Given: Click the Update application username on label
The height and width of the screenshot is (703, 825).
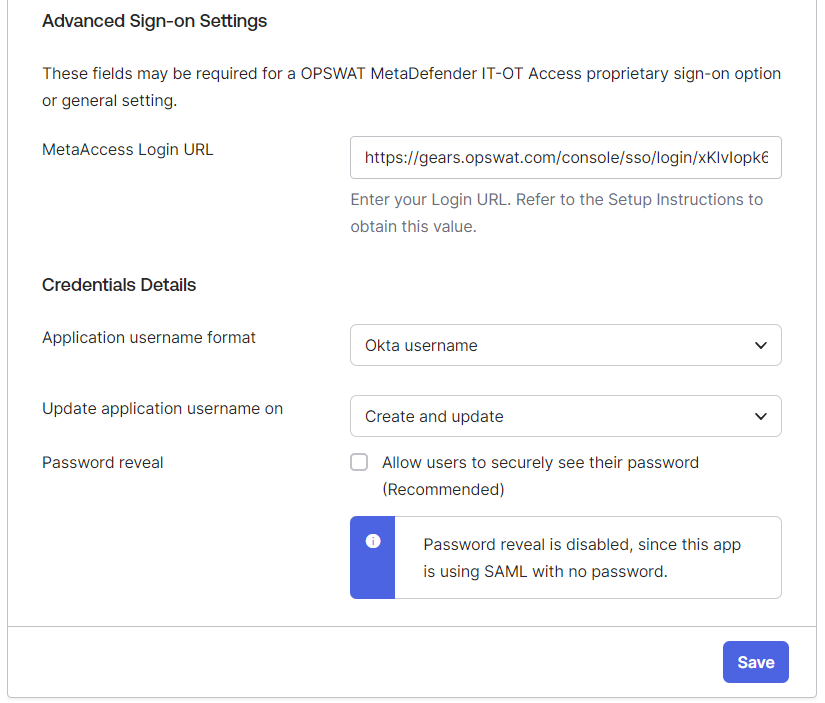Looking at the screenshot, I should 163,408.
